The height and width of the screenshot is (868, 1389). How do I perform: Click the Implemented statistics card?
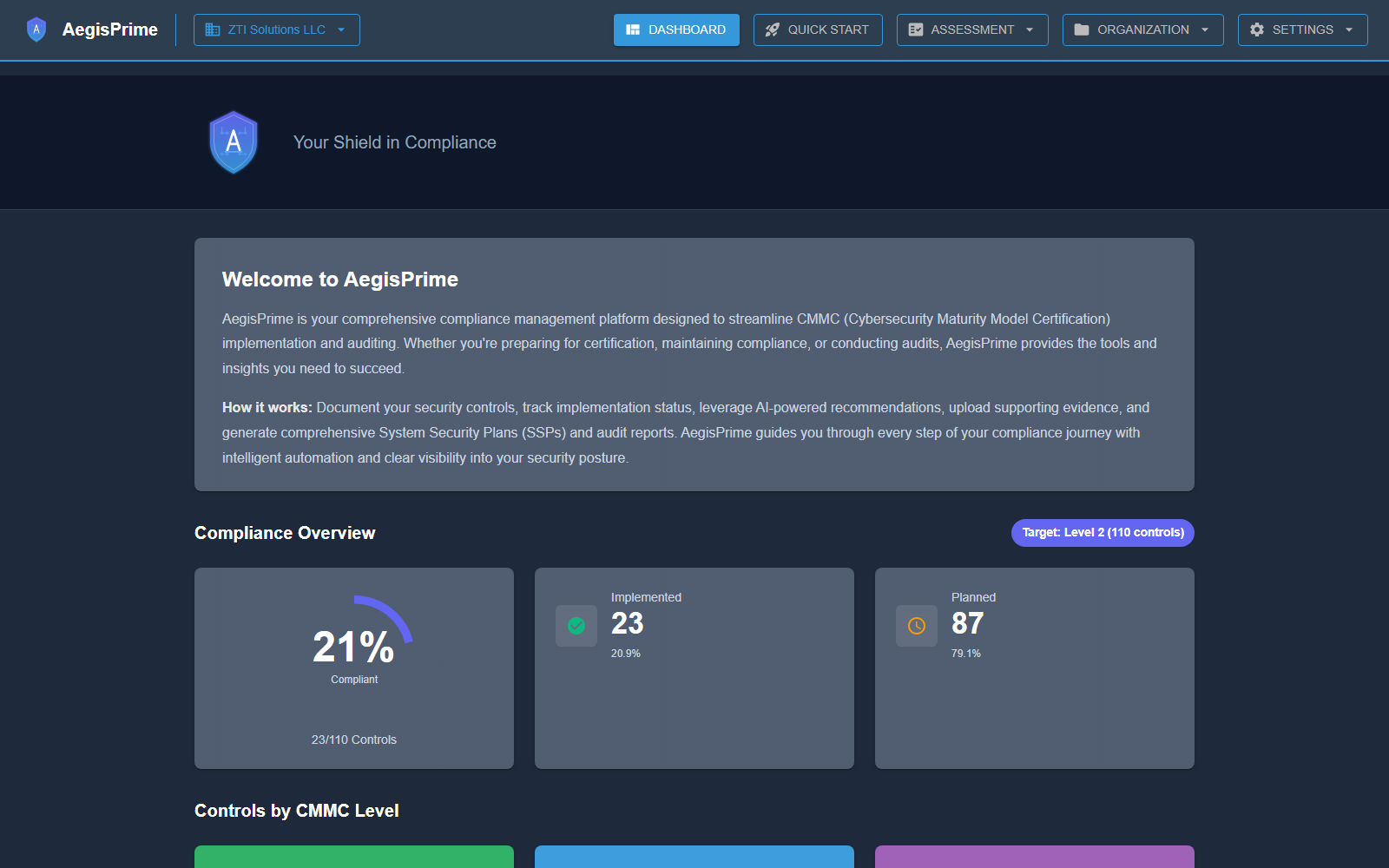[x=694, y=668]
